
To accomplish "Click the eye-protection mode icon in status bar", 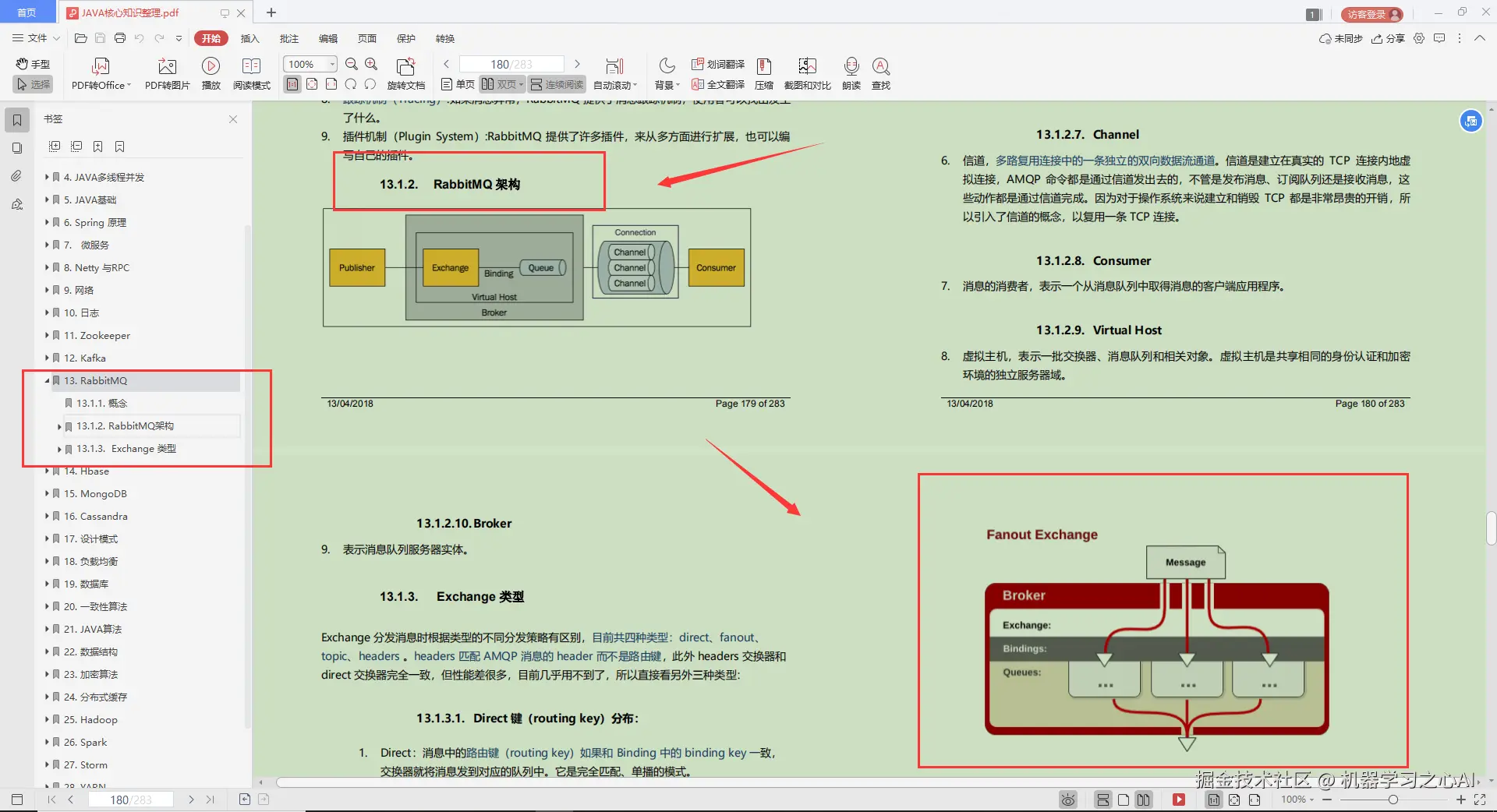I will (1068, 800).
